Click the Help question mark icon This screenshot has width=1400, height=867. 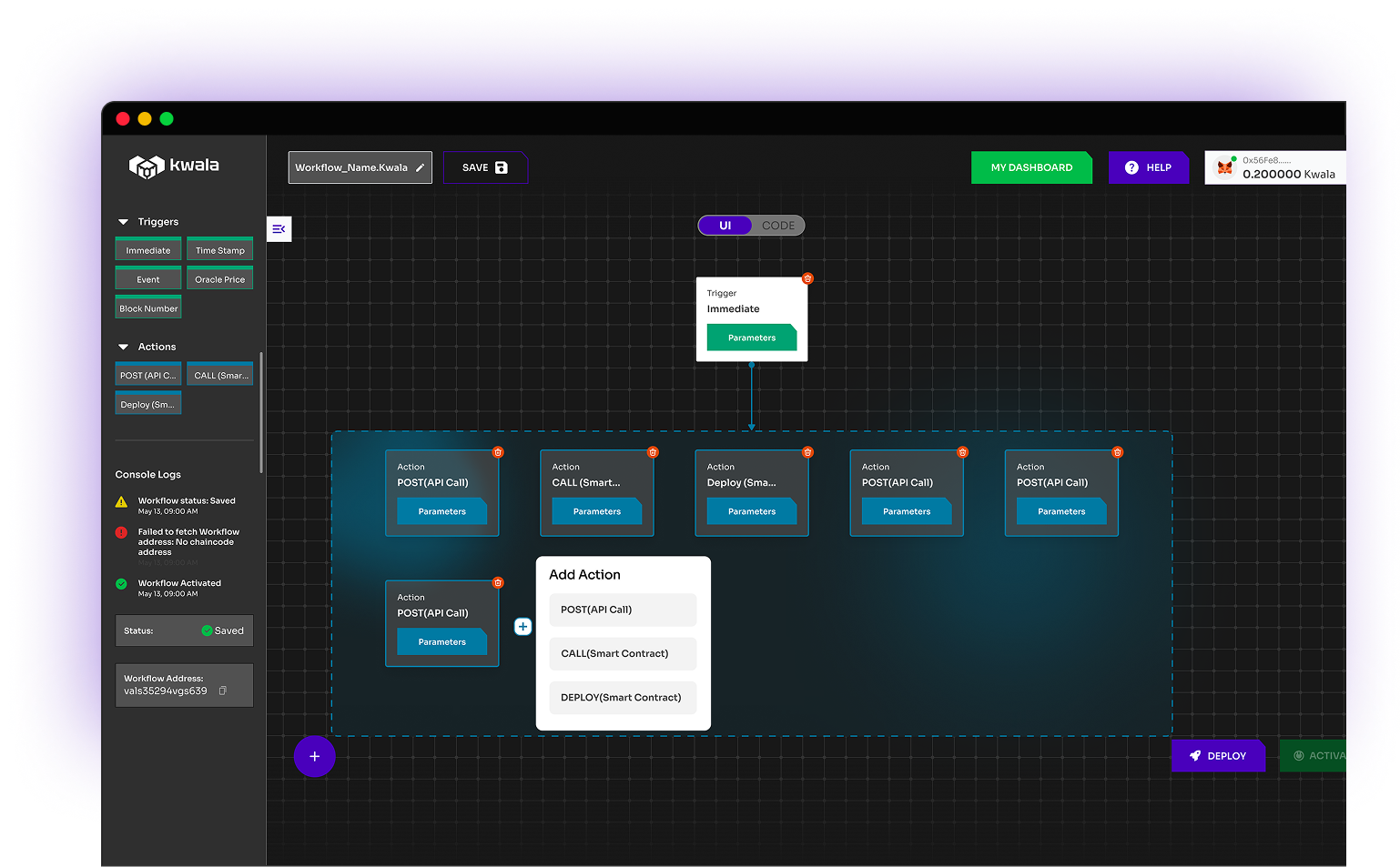(1131, 166)
